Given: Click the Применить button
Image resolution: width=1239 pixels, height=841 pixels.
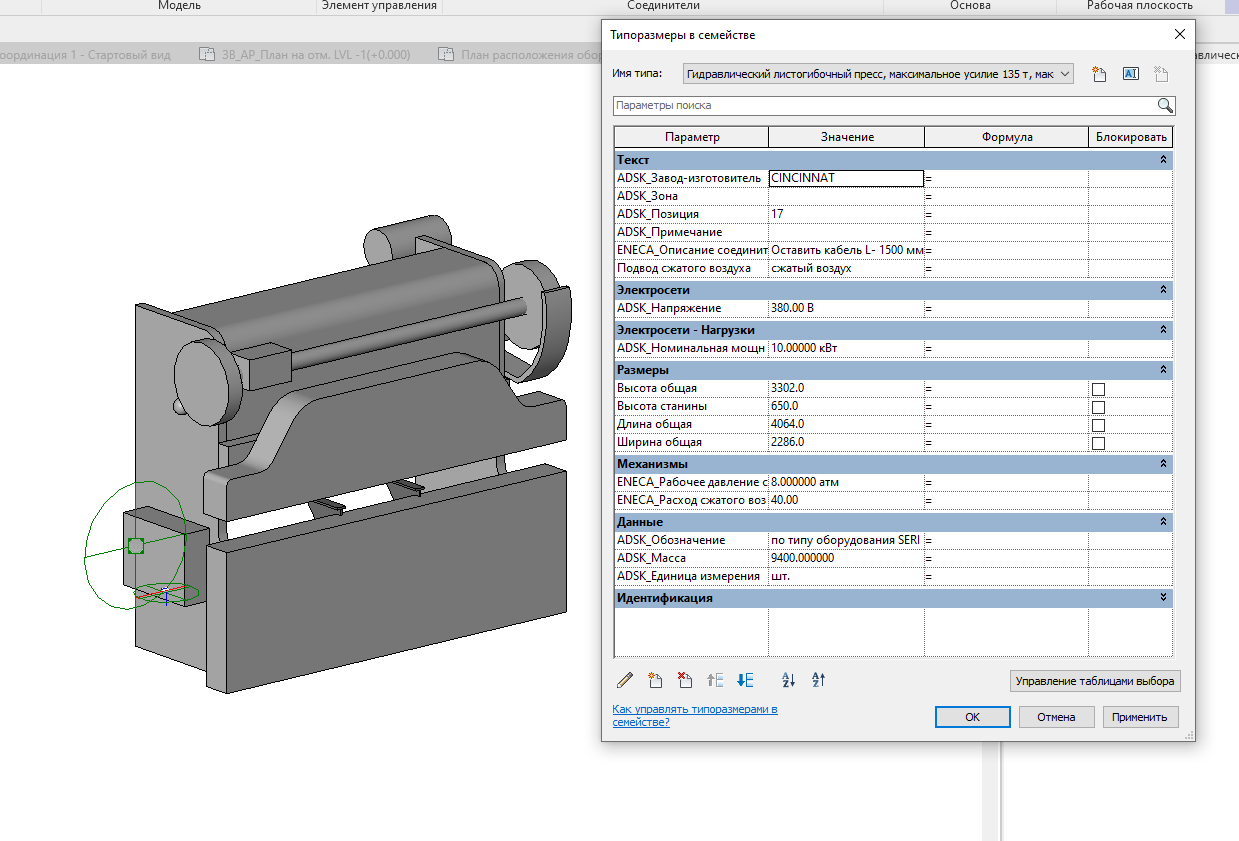Looking at the screenshot, I should pos(1141,717).
